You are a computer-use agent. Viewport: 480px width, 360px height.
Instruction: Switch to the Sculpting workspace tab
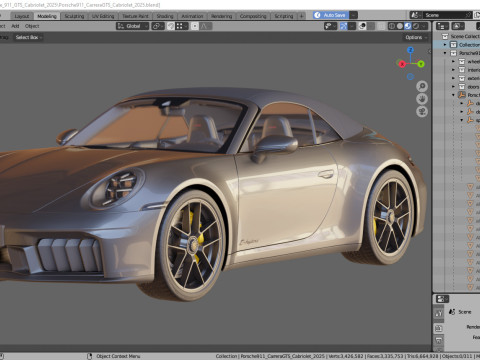coord(74,16)
